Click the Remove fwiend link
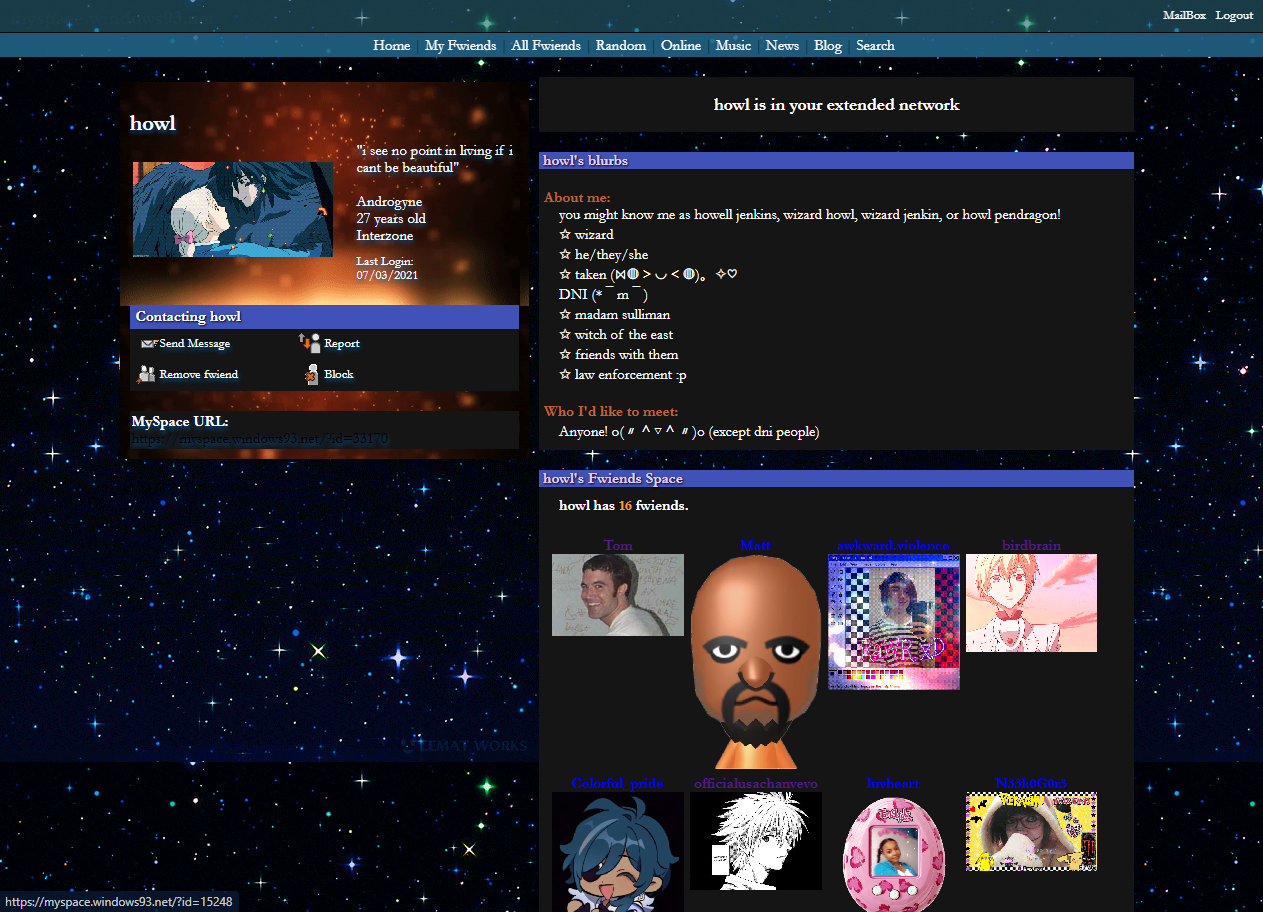Viewport: 1263px width, 912px height. tap(199, 375)
